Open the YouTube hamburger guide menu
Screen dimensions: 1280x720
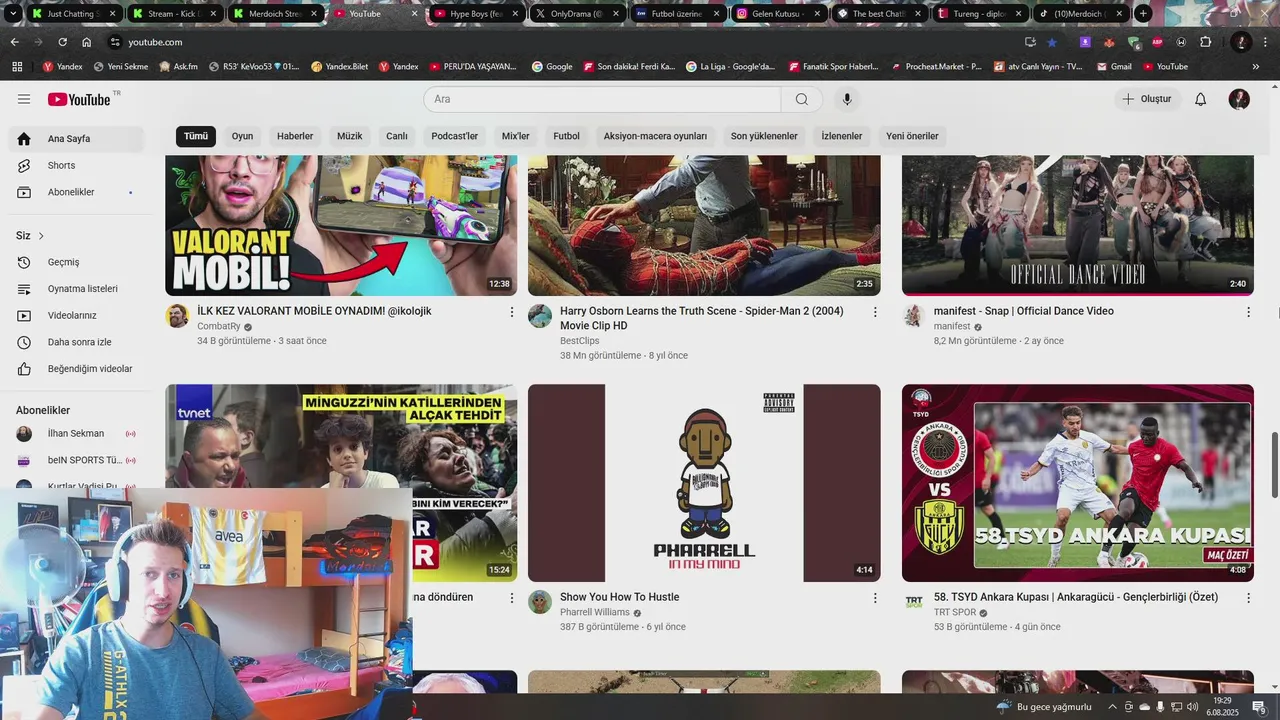tap(24, 99)
